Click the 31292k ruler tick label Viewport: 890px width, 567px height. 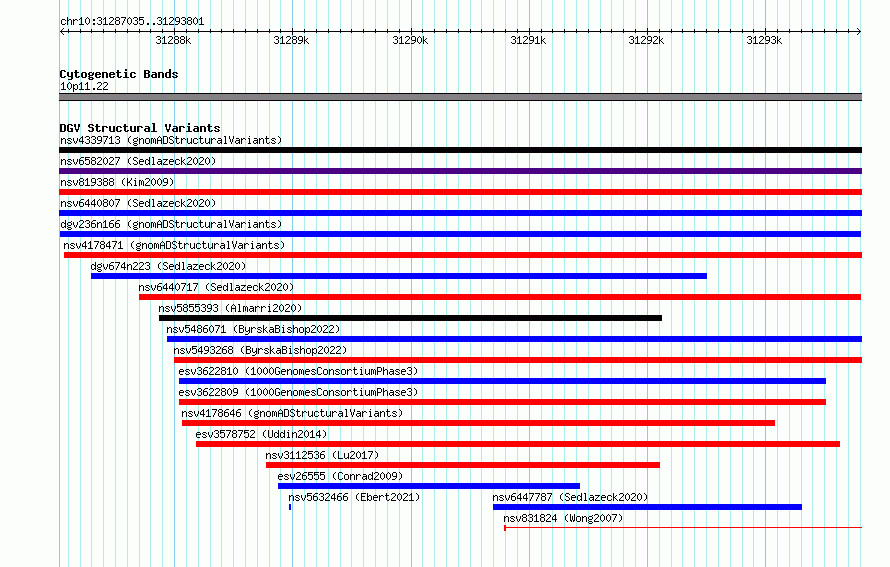coord(646,40)
